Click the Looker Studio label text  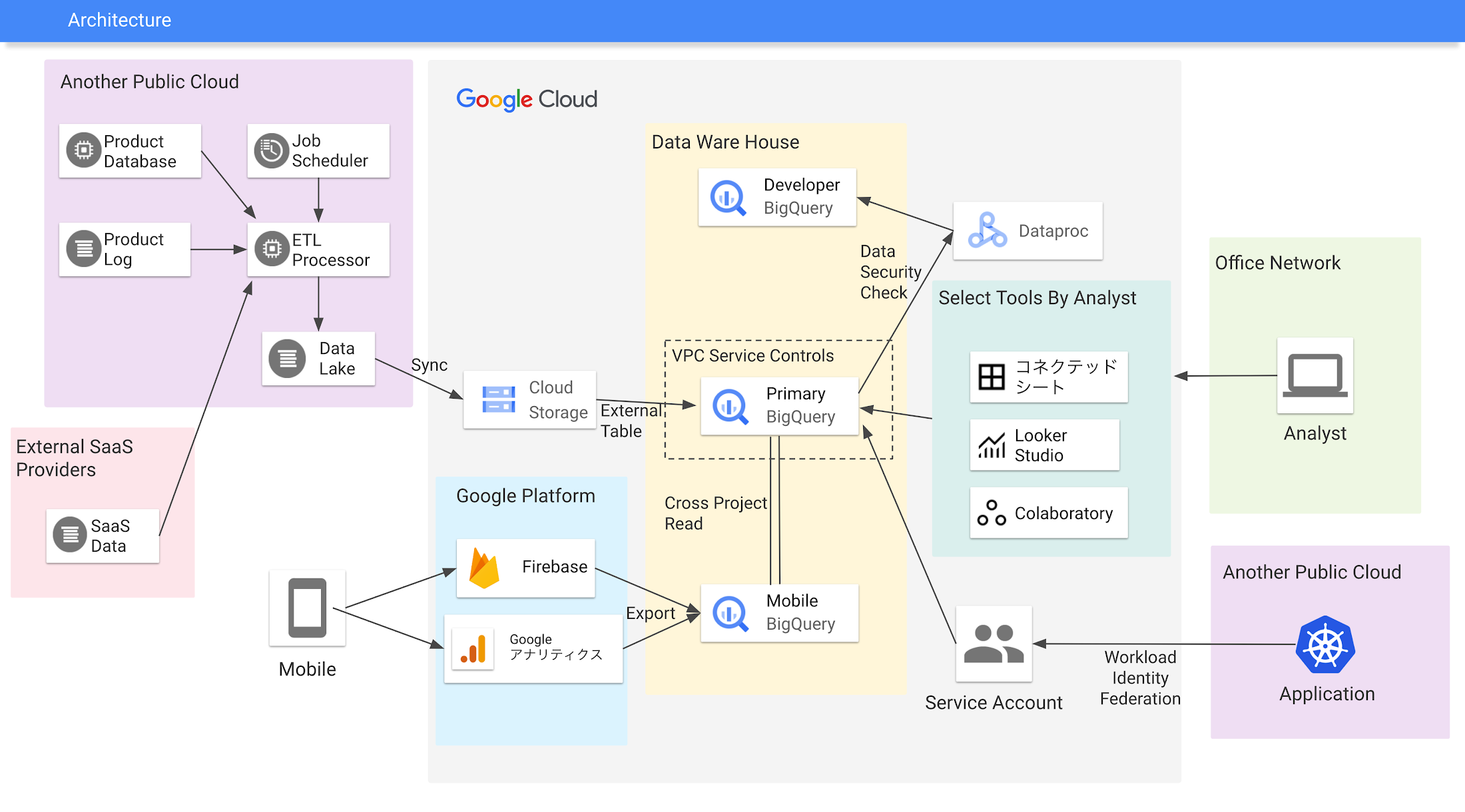[1040, 445]
